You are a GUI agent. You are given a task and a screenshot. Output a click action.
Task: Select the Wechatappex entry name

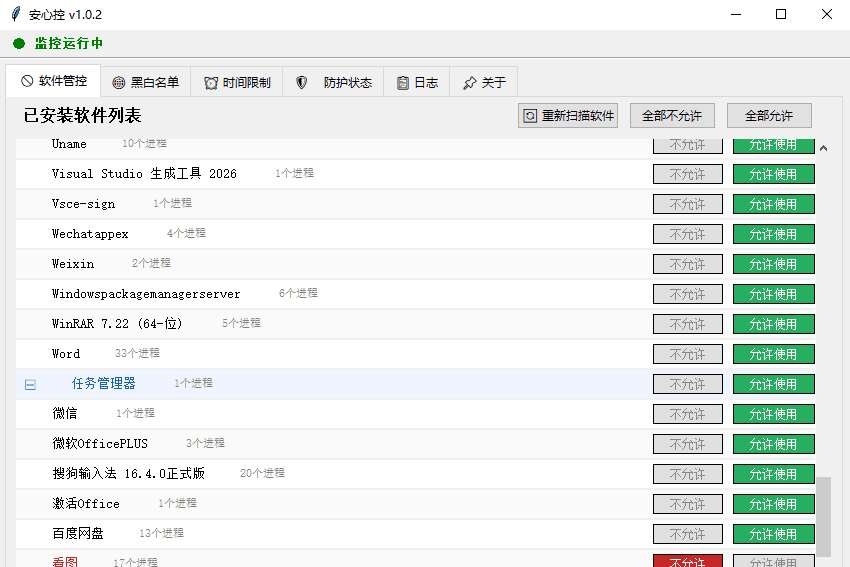pos(90,234)
